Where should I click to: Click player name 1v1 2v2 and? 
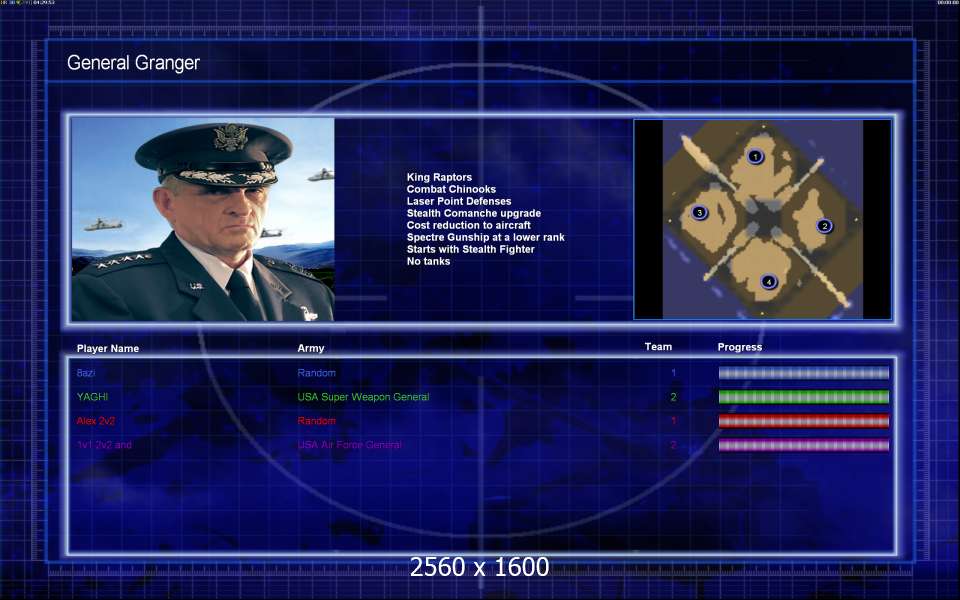pyautogui.click(x=104, y=445)
